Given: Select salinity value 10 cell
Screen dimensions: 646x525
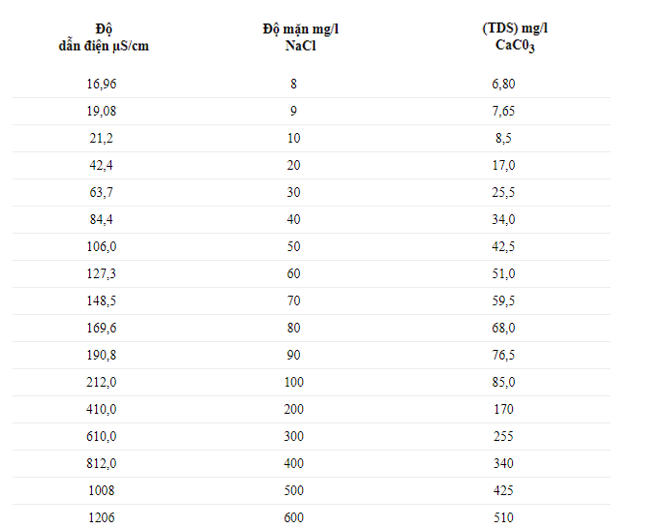Looking at the screenshot, I should 293,138.
